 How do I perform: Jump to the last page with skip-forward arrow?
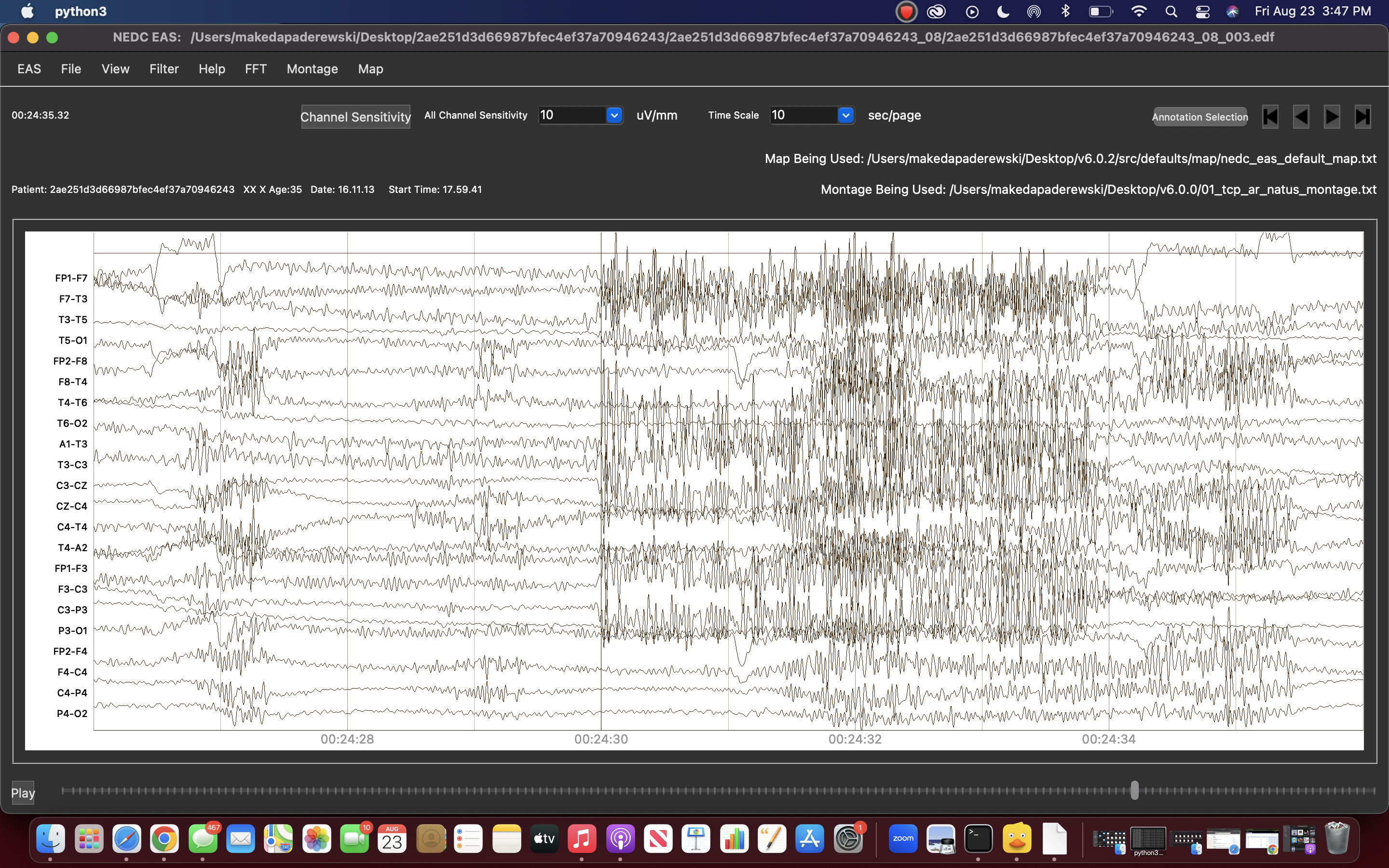(x=1362, y=117)
